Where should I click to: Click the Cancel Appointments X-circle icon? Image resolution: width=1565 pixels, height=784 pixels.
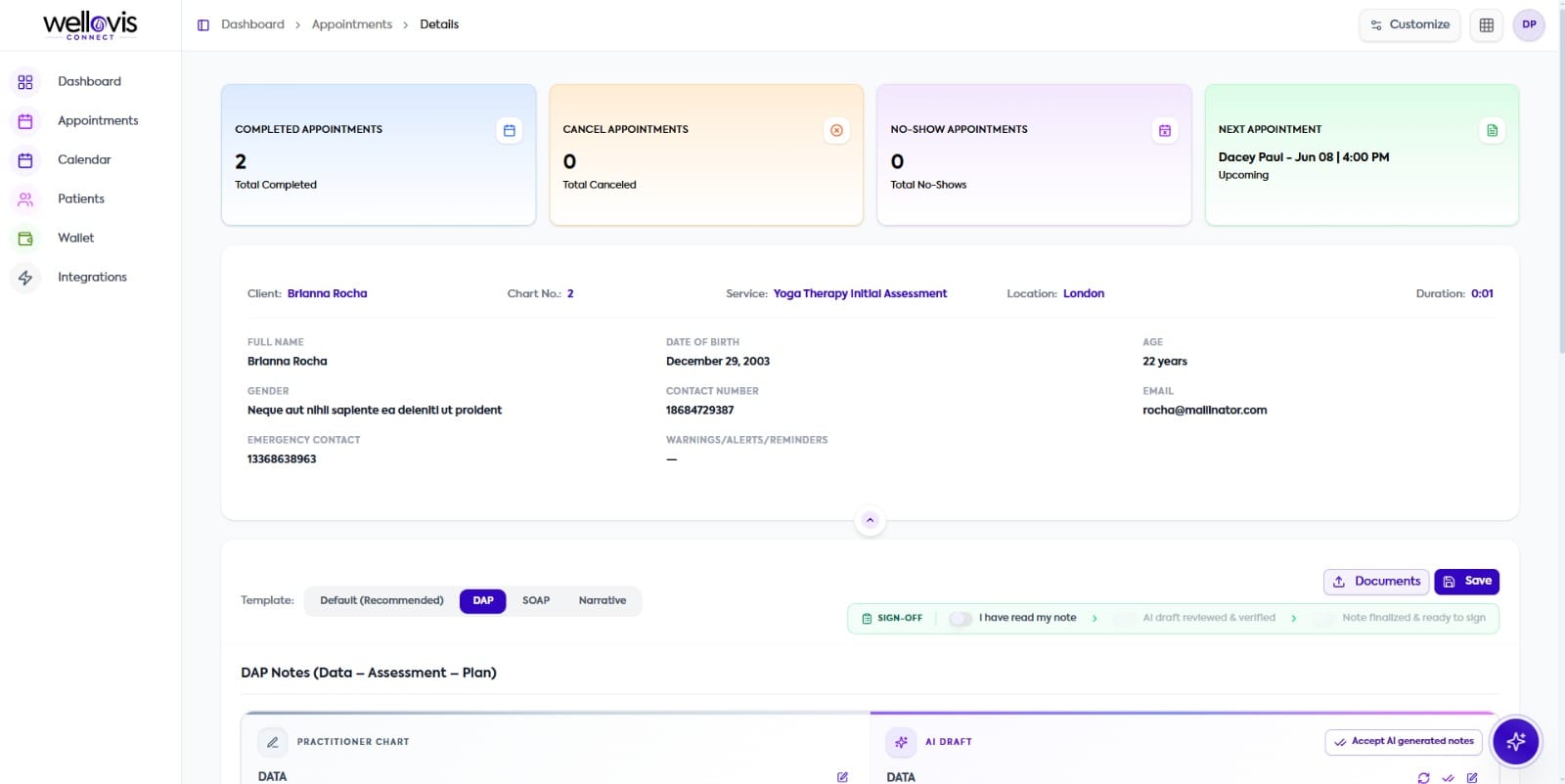(x=837, y=130)
